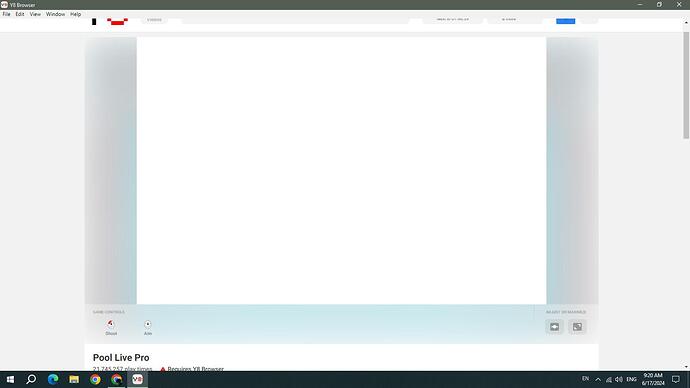Open the volume control tray icon

[x=619, y=379]
